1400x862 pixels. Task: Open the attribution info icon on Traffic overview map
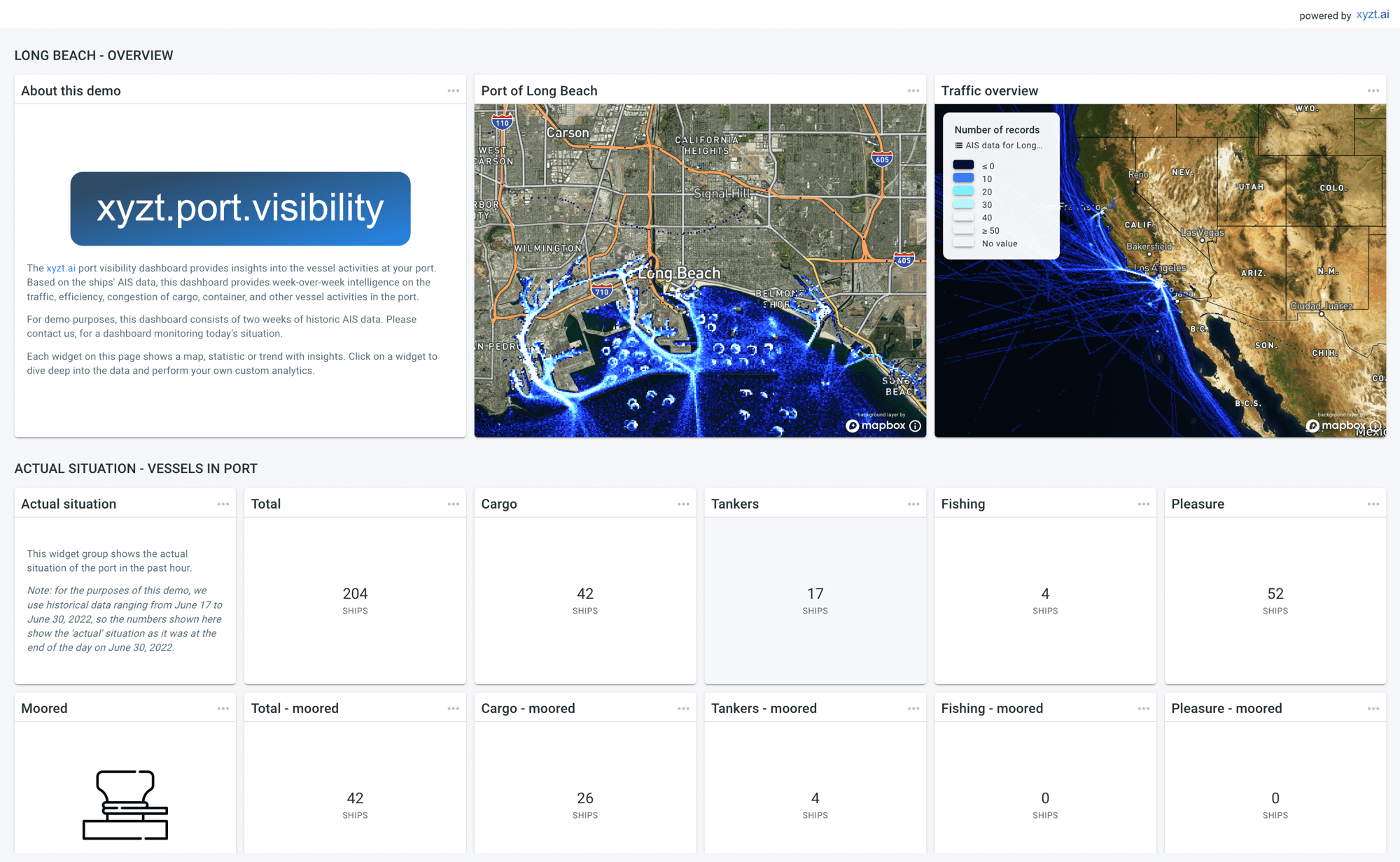tap(1375, 425)
